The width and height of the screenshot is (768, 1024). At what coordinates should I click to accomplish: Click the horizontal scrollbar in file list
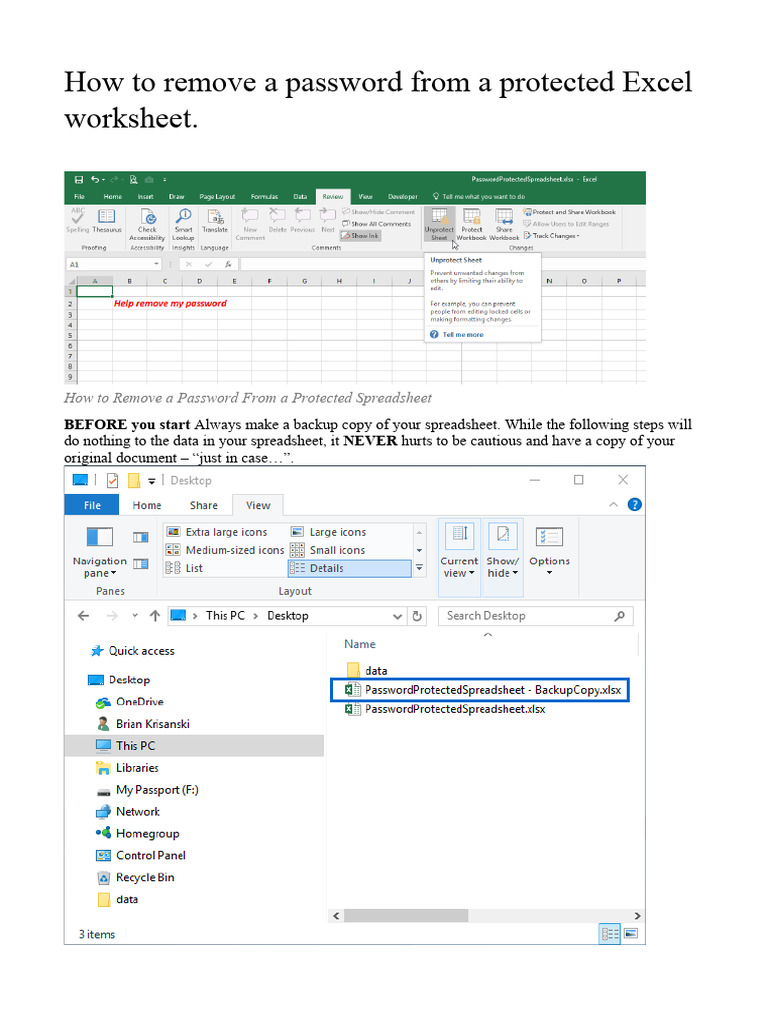pos(406,916)
